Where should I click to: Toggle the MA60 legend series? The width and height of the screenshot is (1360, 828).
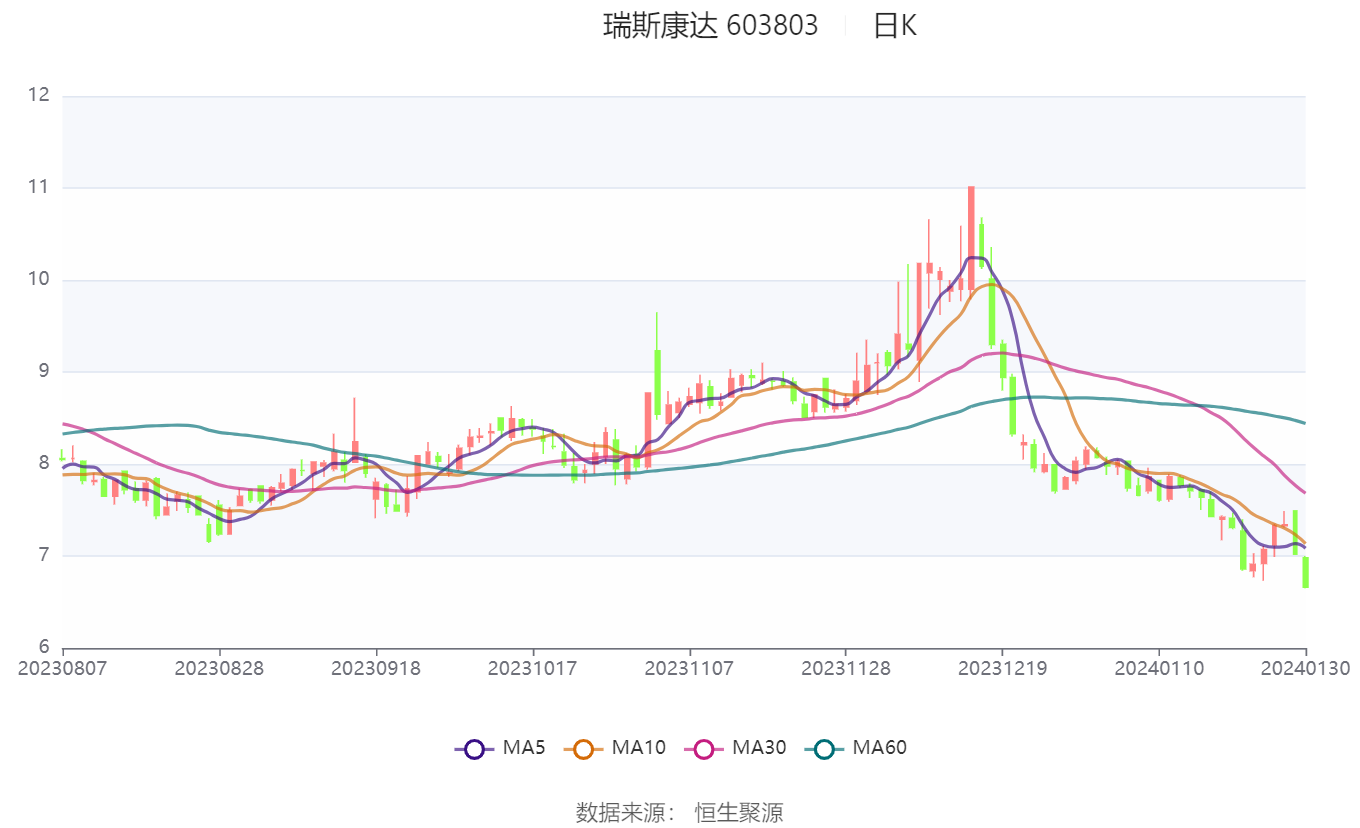point(855,748)
